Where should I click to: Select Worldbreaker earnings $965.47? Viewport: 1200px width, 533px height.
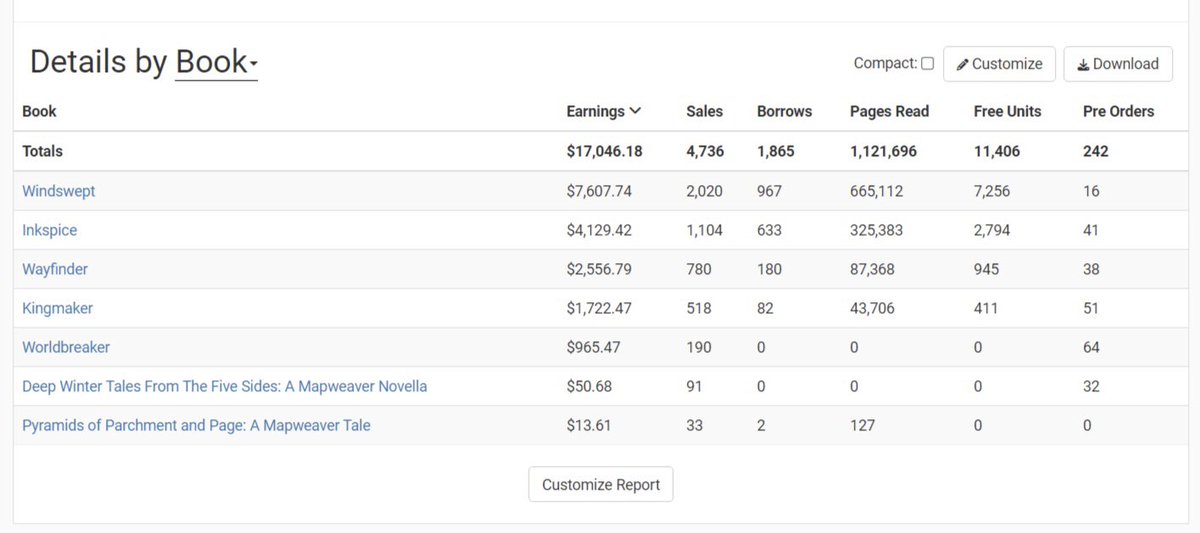(x=594, y=347)
